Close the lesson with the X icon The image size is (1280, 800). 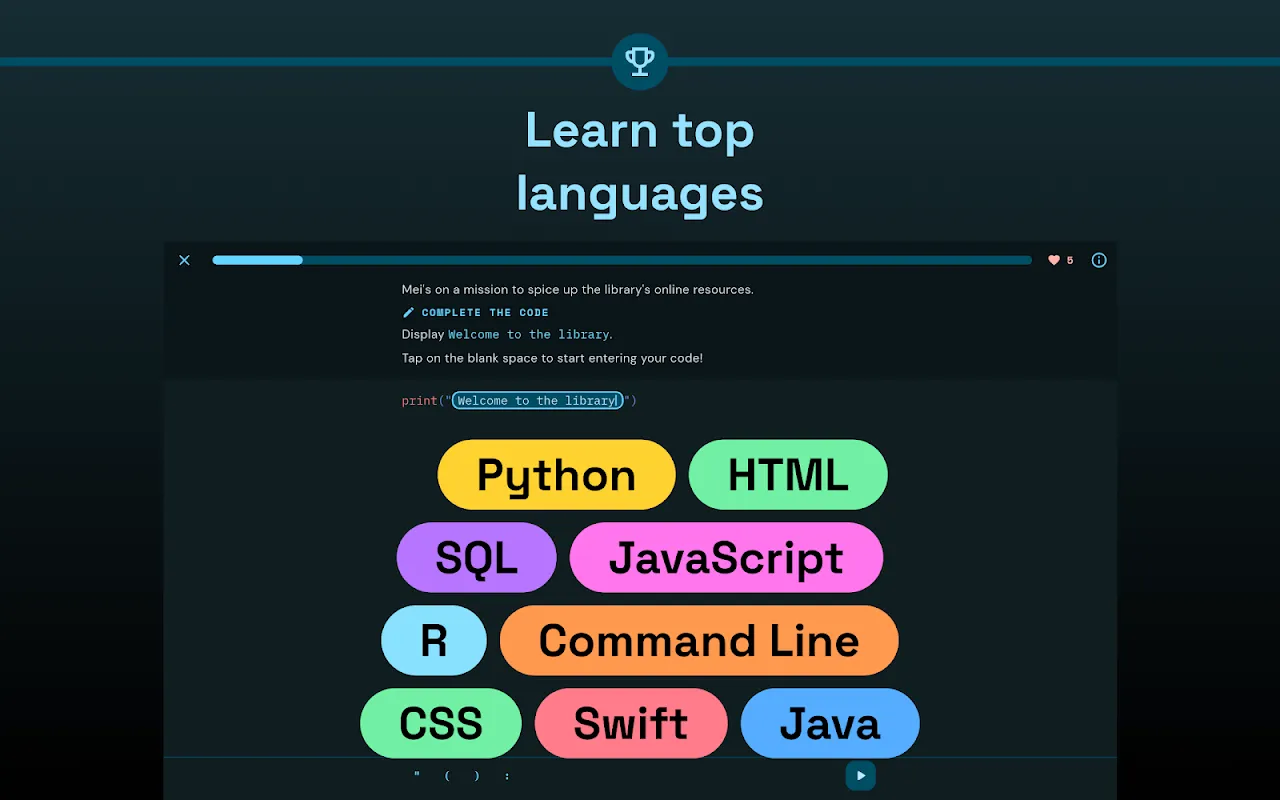[184, 260]
